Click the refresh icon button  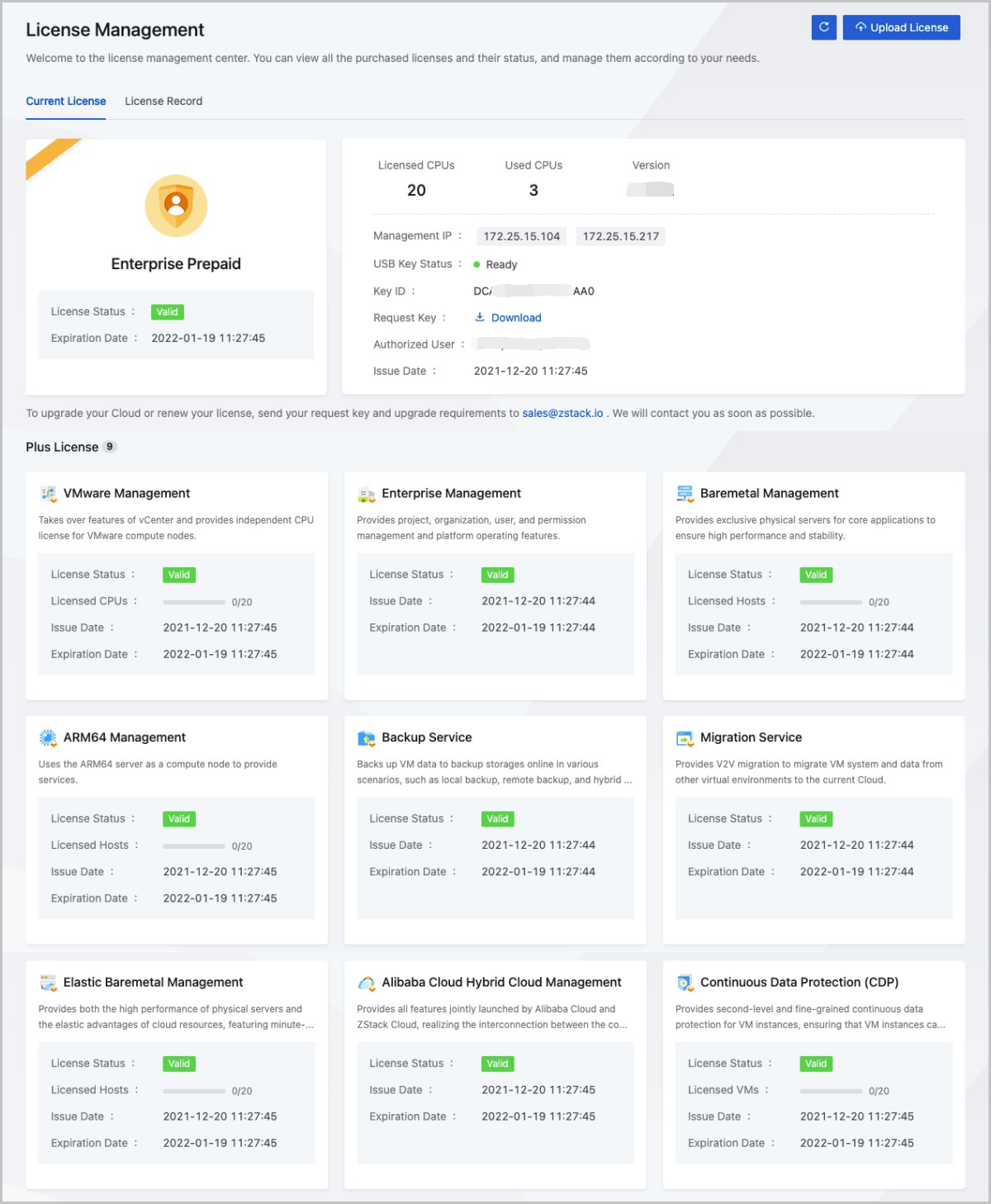coord(823,27)
